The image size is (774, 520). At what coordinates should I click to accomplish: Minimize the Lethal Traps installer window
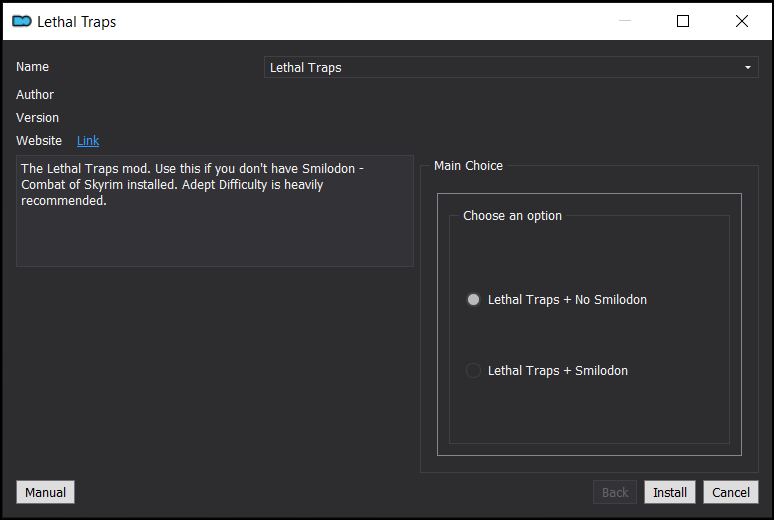pyautogui.click(x=625, y=21)
